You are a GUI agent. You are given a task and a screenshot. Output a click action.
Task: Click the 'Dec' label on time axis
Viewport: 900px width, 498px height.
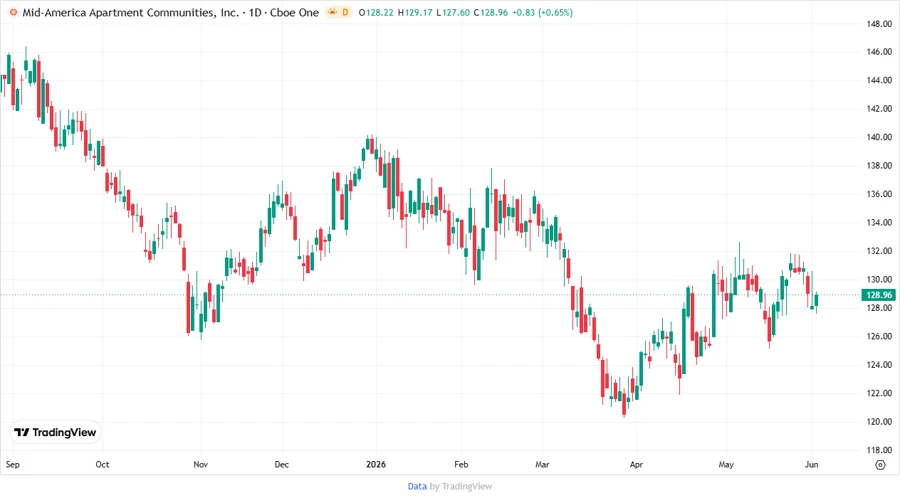[282, 464]
